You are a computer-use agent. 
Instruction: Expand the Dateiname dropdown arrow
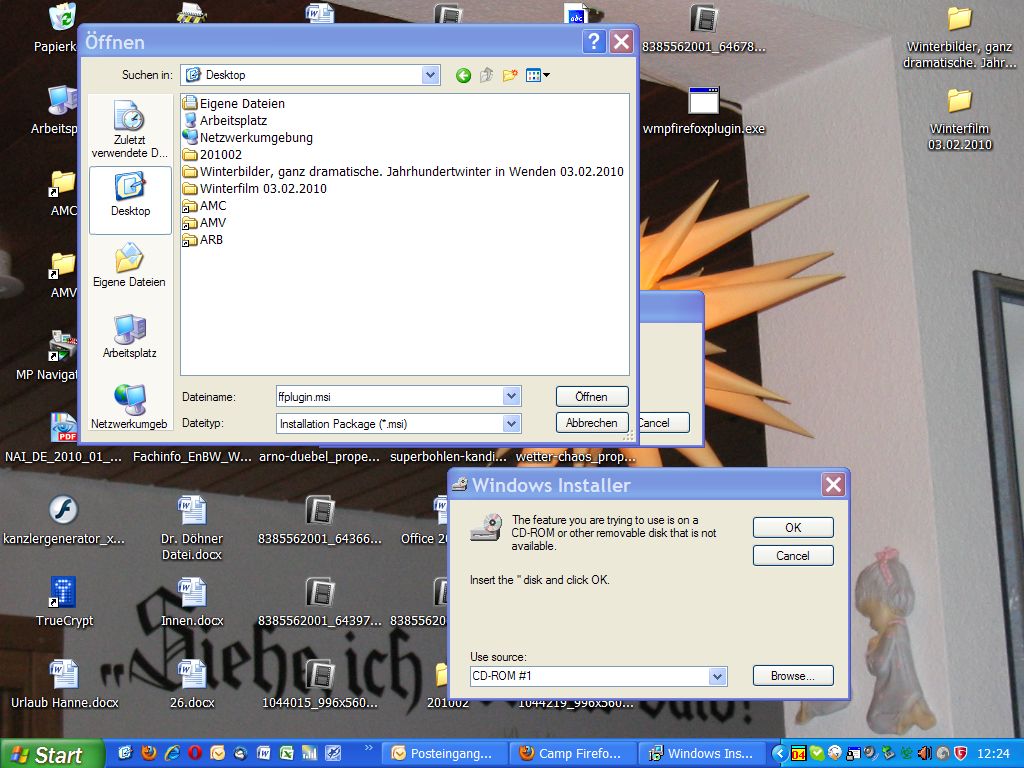click(511, 396)
